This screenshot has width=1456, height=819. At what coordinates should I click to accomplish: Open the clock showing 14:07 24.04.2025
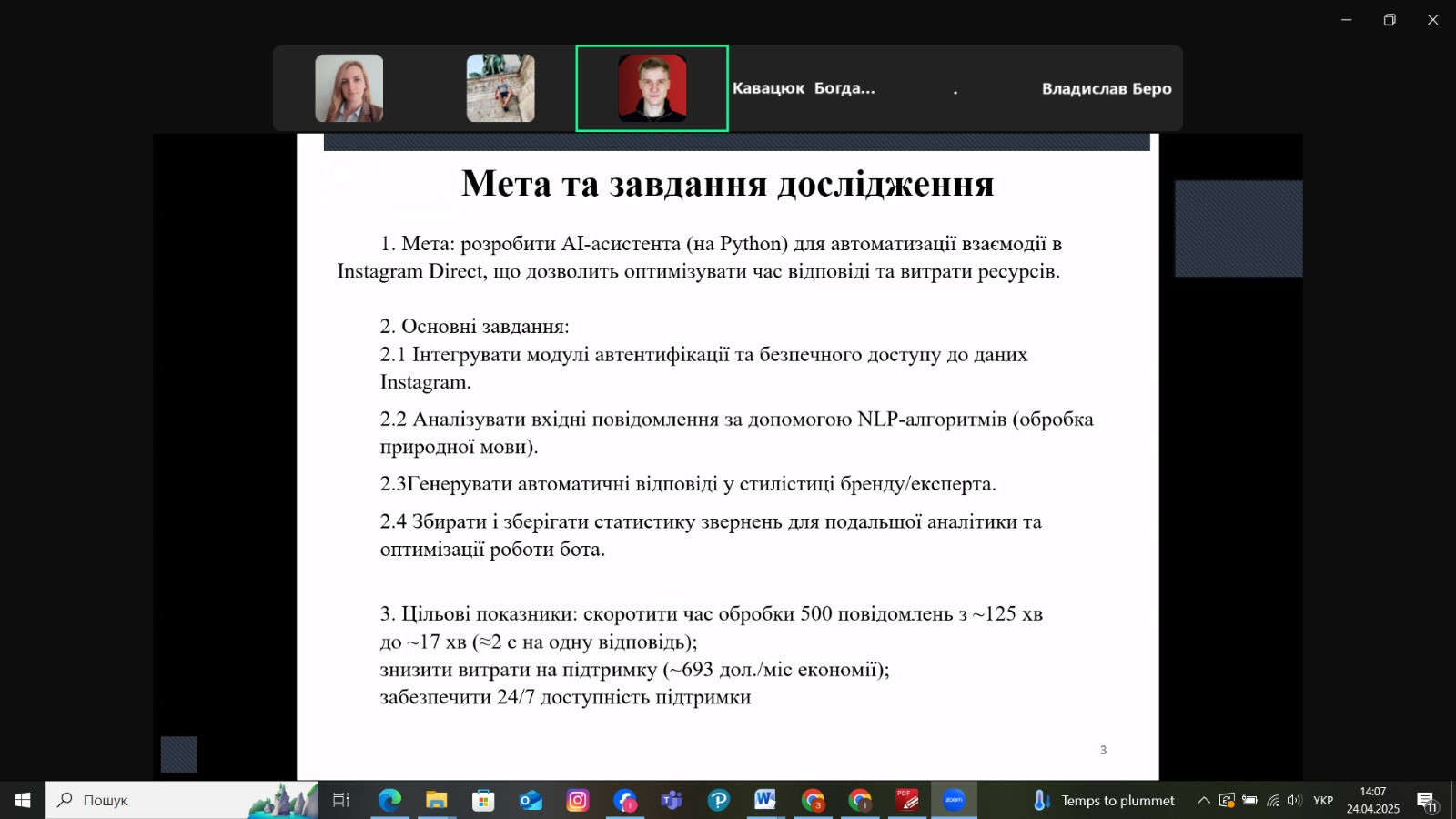tap(1372, 800)
